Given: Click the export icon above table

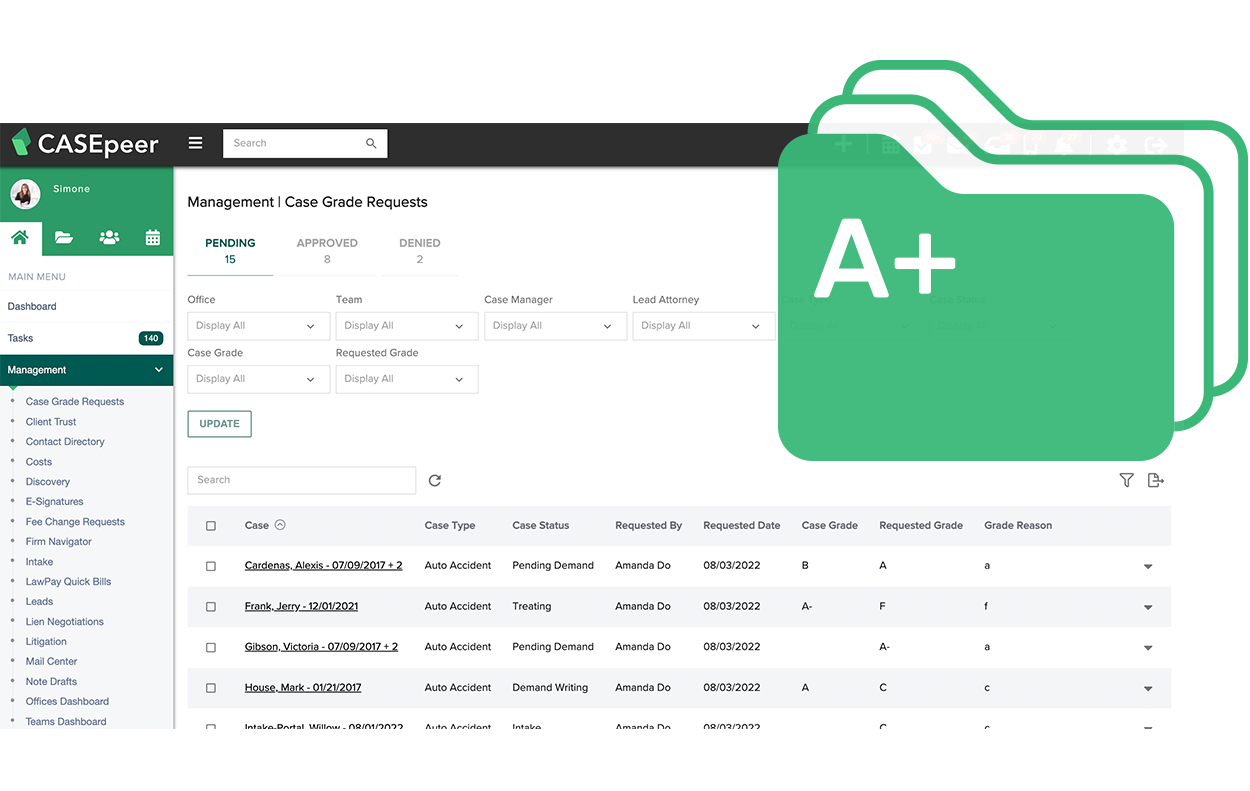Looking at the screenshot, I should [1155, 481].
